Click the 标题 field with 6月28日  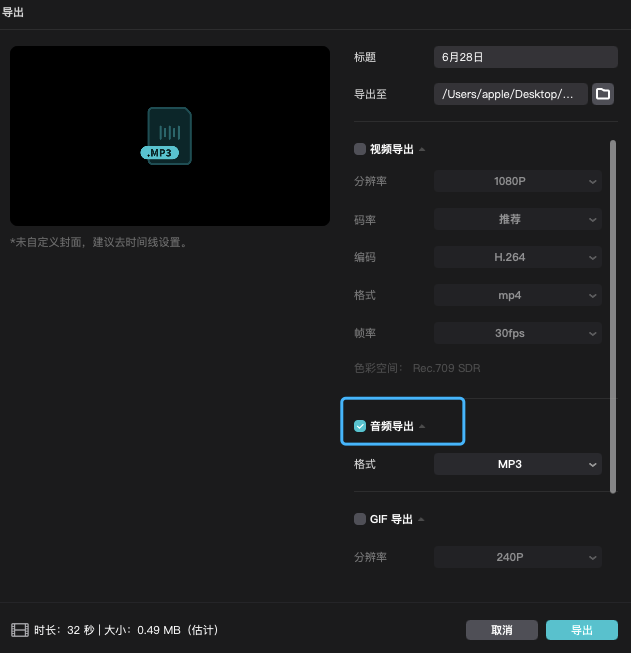526,57
